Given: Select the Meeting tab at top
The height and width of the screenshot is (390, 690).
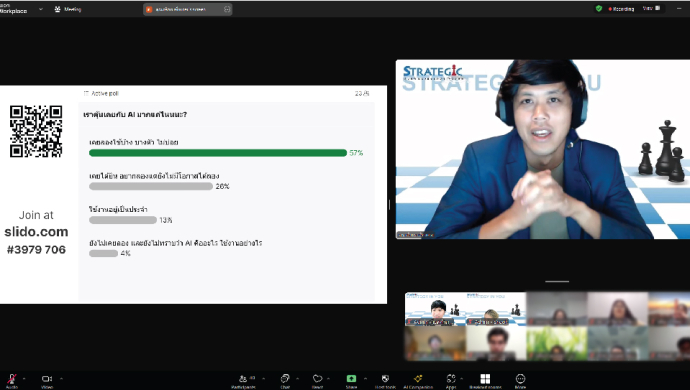Looking at the screenshot, I should [x=68, y=9].
